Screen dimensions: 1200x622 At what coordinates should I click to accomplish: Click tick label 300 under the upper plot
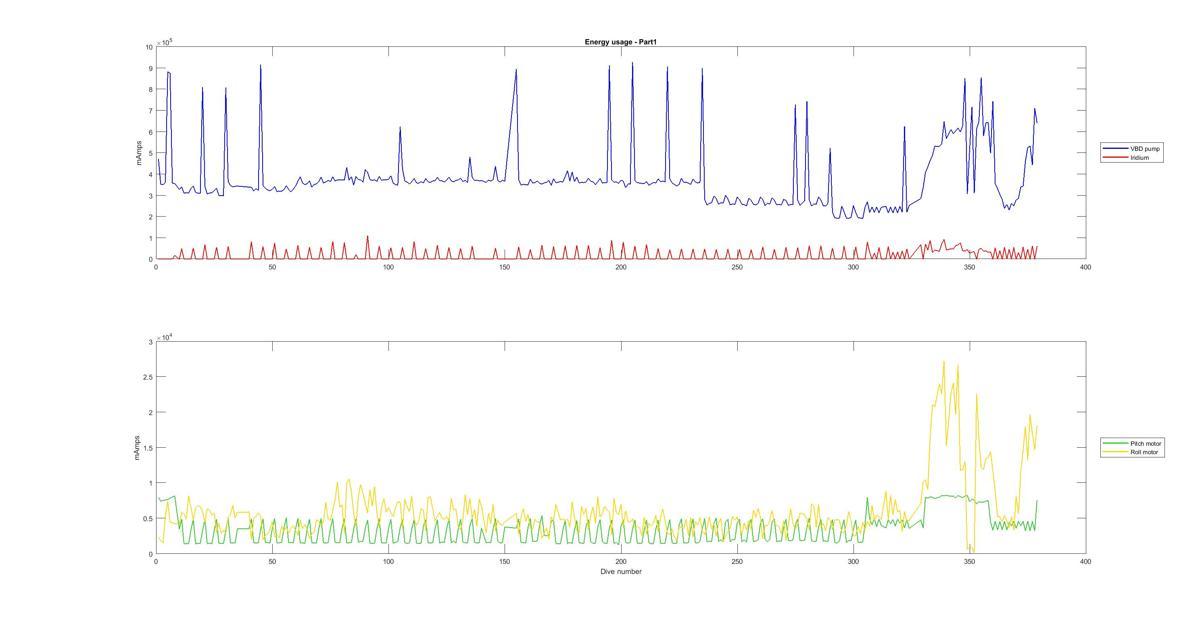click(853, 267)
